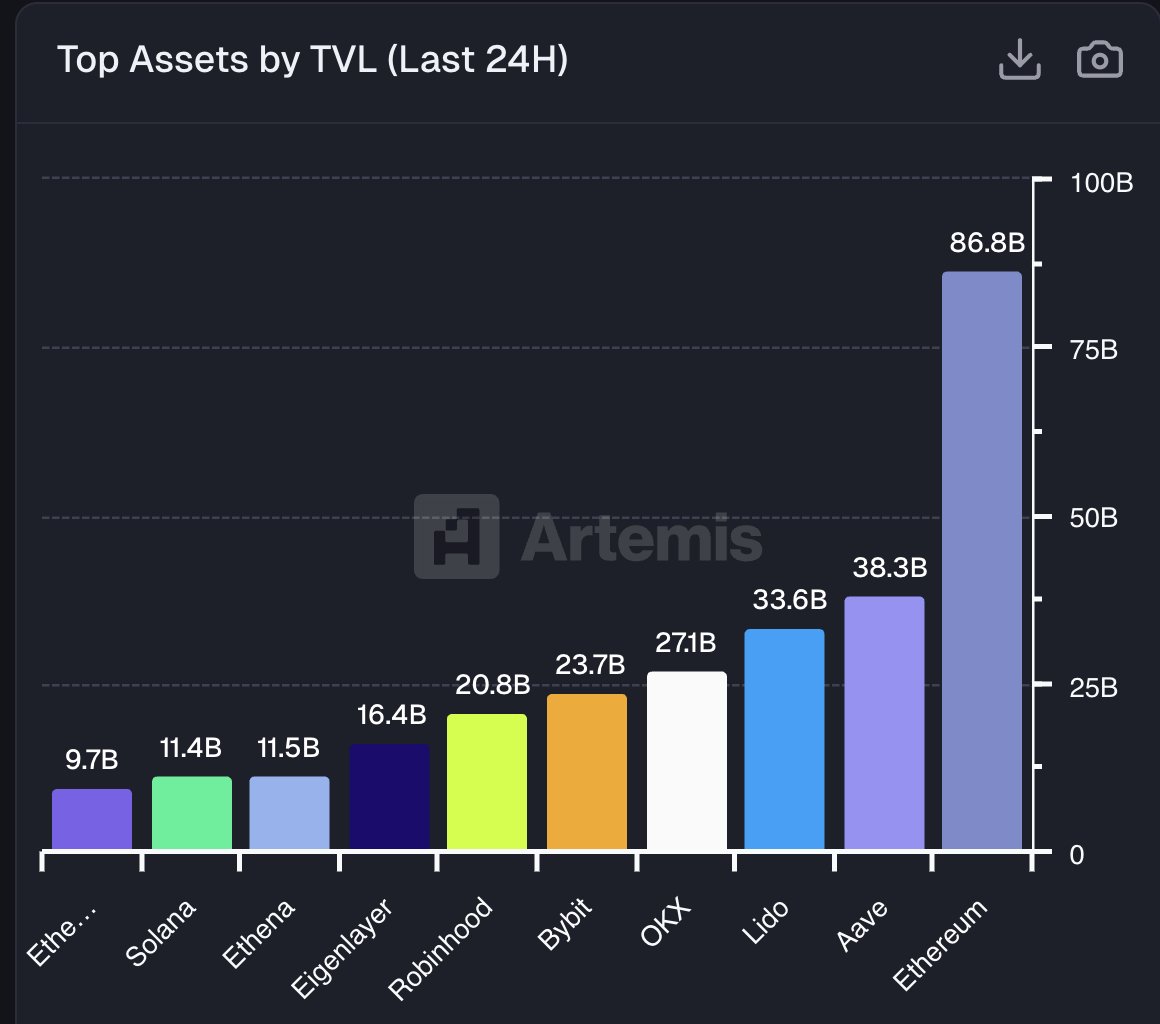The width and height of the screenshot is (1160, 1024).
Task: Click the camera screenshot icon
Action: 1099,61
